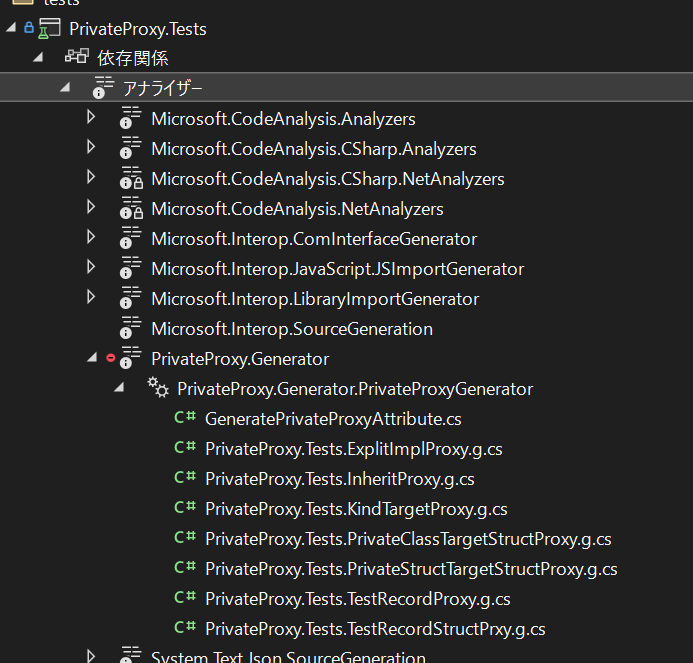Click the C# icon of ExplitImplProxy.g.cs

185,447
